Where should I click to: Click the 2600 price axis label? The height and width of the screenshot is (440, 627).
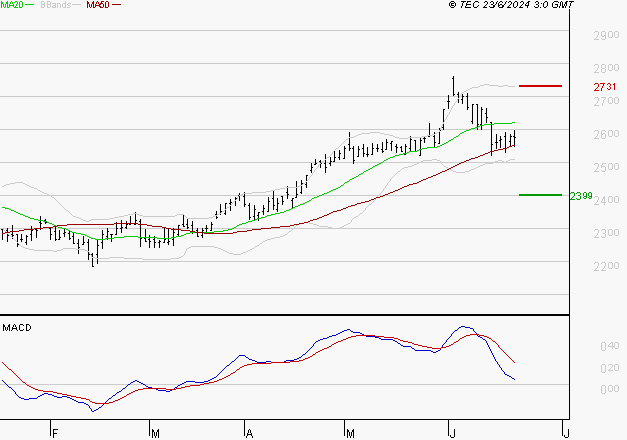606,134
